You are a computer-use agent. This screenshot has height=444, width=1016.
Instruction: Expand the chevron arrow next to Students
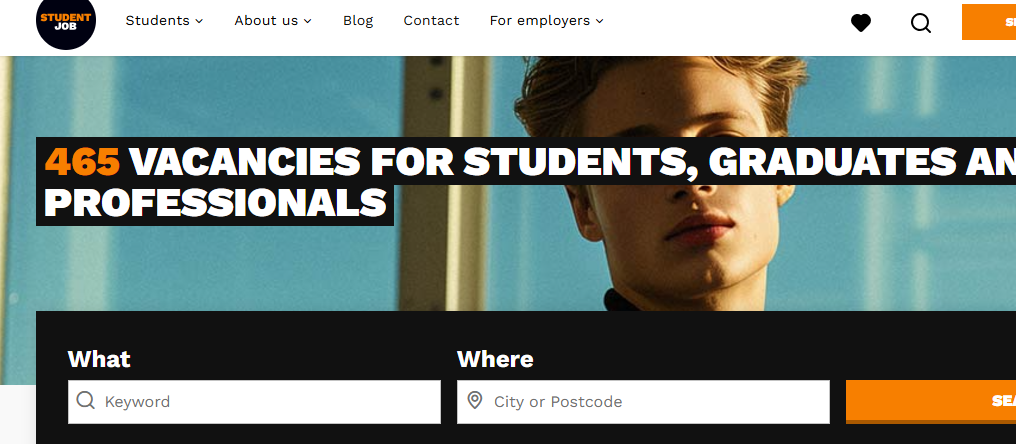coord(200,21)
